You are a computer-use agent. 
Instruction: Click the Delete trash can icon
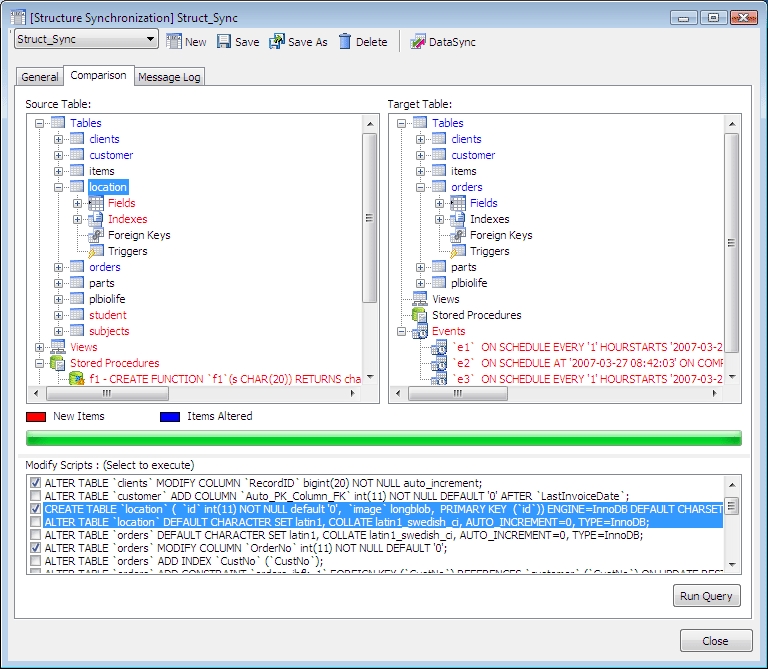click(x=345, y=42)
